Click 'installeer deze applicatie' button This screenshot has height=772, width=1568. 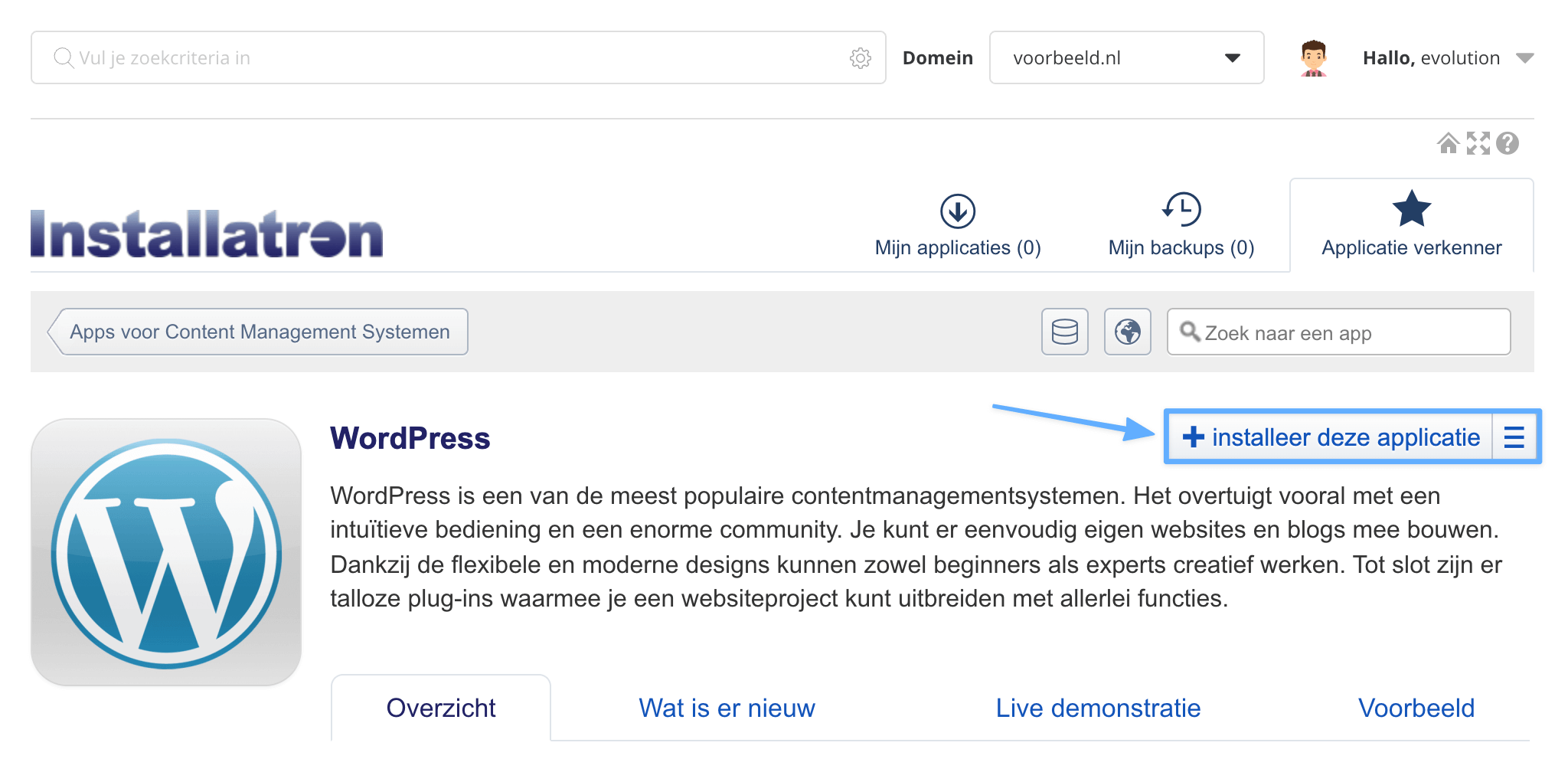(x=1331, y=437)
